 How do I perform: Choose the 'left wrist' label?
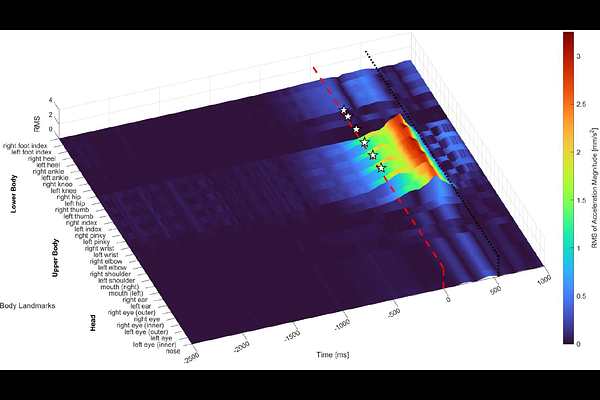106,255
